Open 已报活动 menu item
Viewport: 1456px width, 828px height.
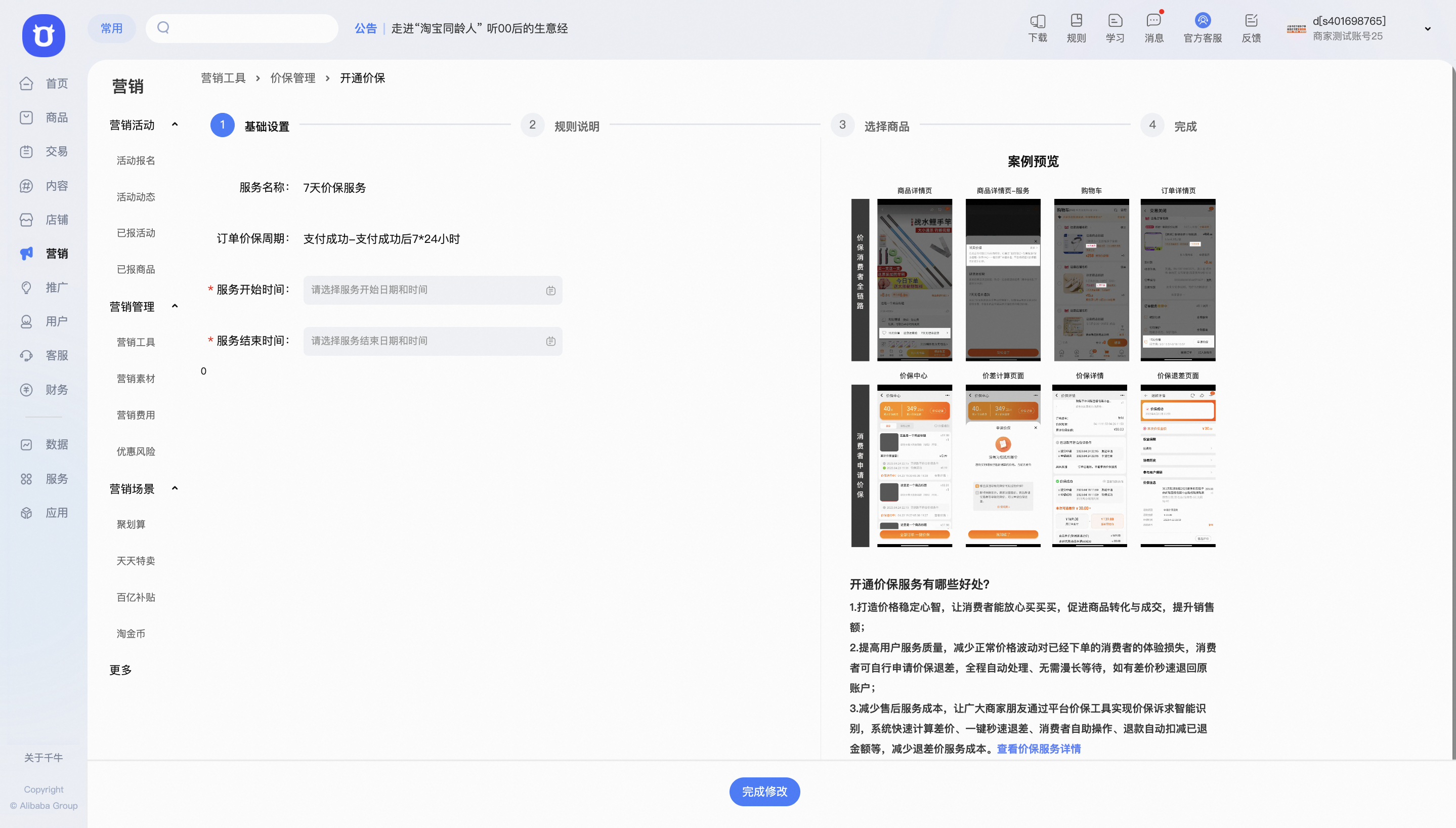[x=136, y=233]
